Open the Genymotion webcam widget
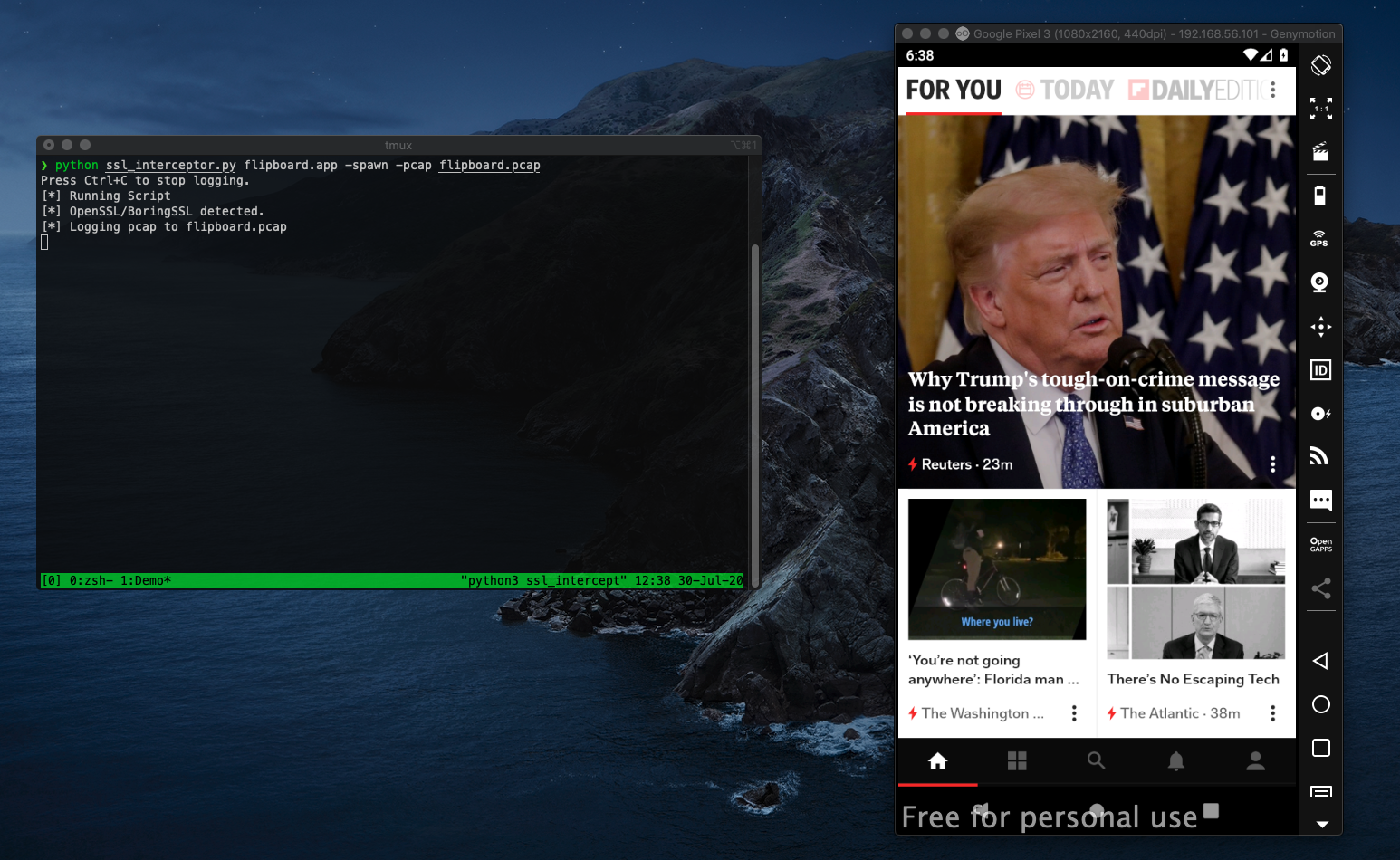Viewport: 1400px width, 860px height. pyautogui.click(x=1319, y=282)
